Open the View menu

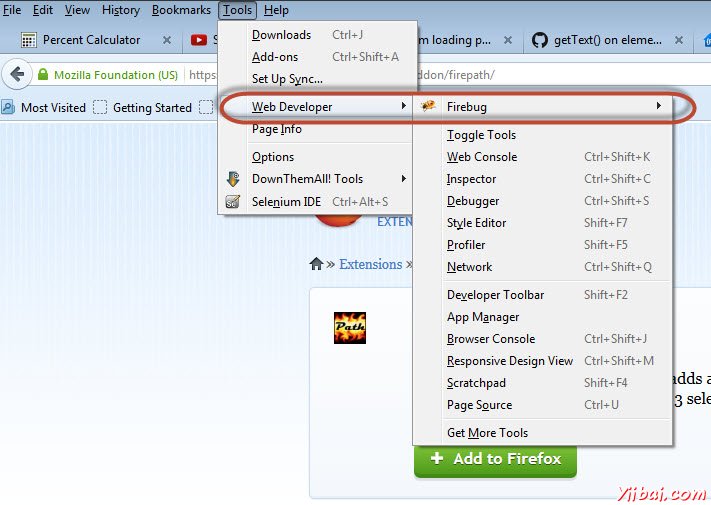pos(77,10)
